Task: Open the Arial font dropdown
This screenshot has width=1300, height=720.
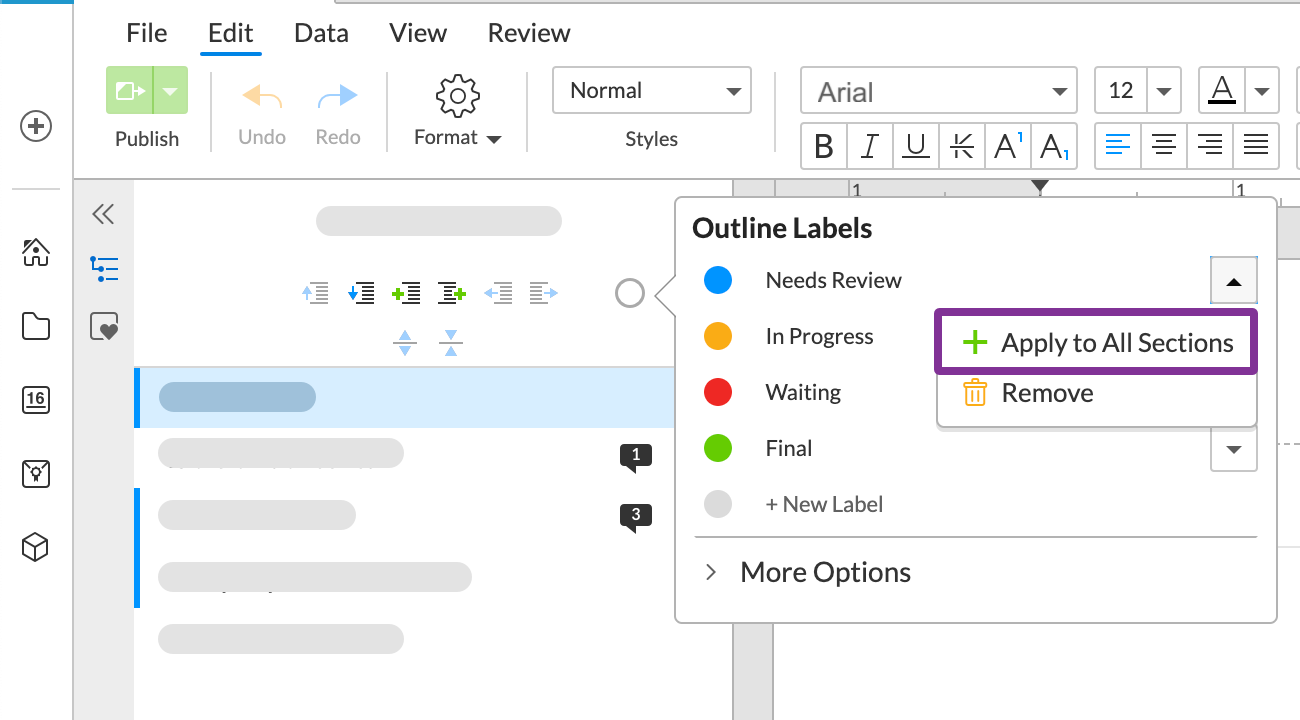Action: [938, 92]
